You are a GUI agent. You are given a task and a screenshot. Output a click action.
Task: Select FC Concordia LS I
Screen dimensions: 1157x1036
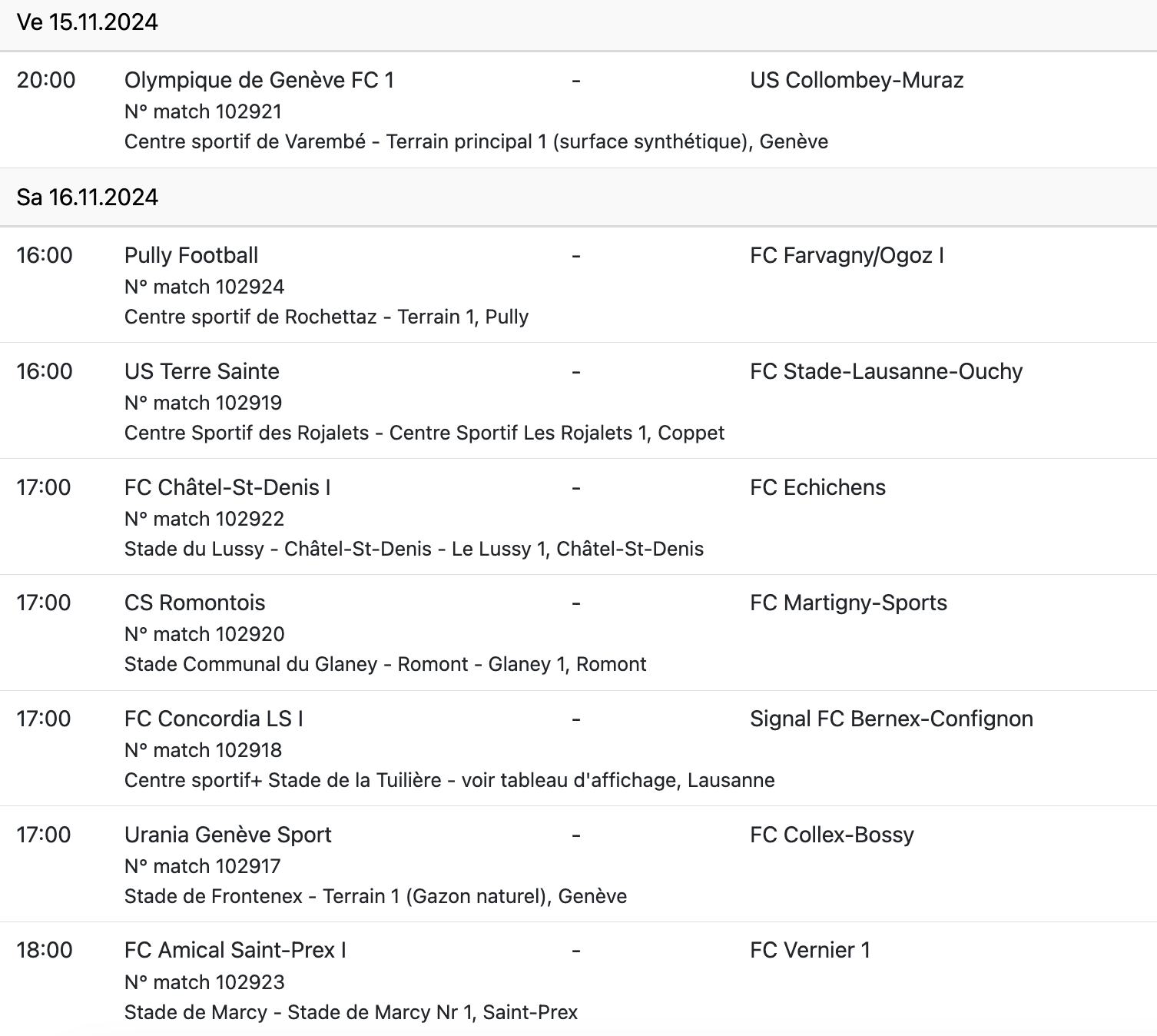pyautogui.click(x=214, y=719)
